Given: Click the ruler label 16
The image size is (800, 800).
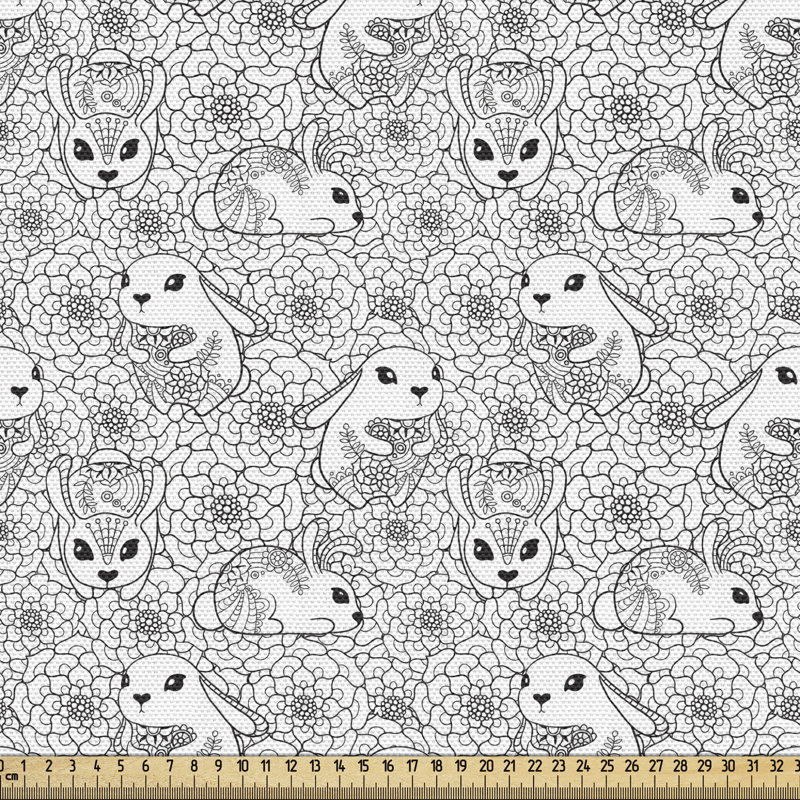Looking at the screenshot, I should point(388,766).
